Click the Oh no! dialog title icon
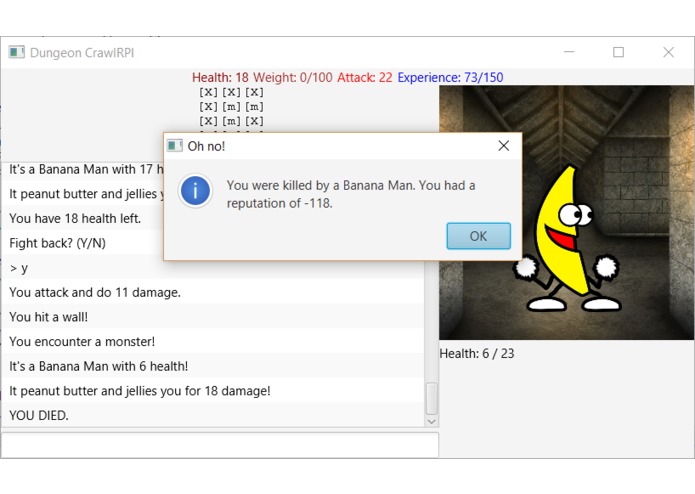The image size is (695, 494). coord(174,145)
